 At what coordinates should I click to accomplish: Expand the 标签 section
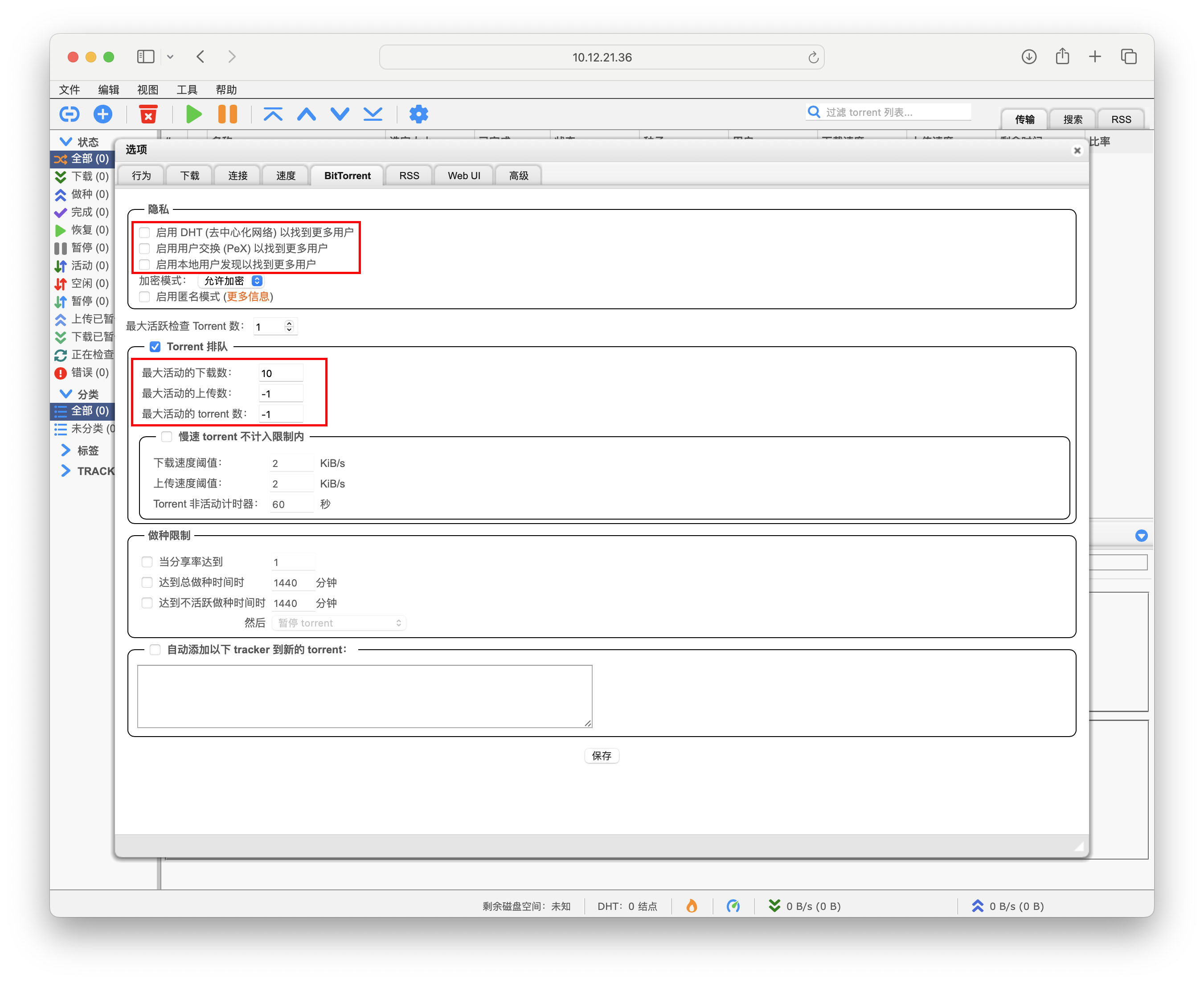(x=66, y=450)
